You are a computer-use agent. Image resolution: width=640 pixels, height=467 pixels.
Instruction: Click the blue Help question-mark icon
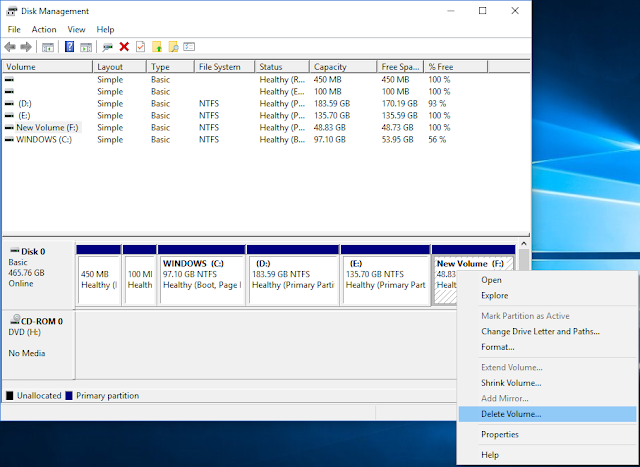69,47
